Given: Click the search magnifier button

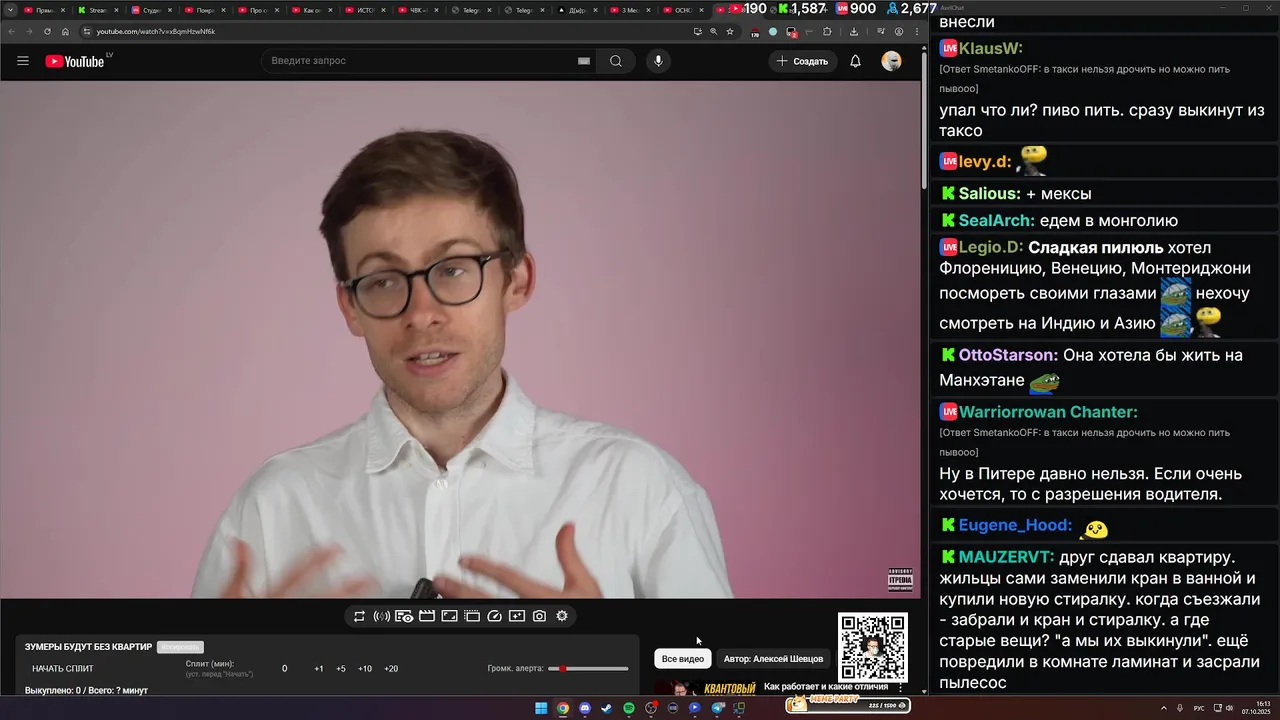Looking at the screenshot, I should click(x=616, y=61).
